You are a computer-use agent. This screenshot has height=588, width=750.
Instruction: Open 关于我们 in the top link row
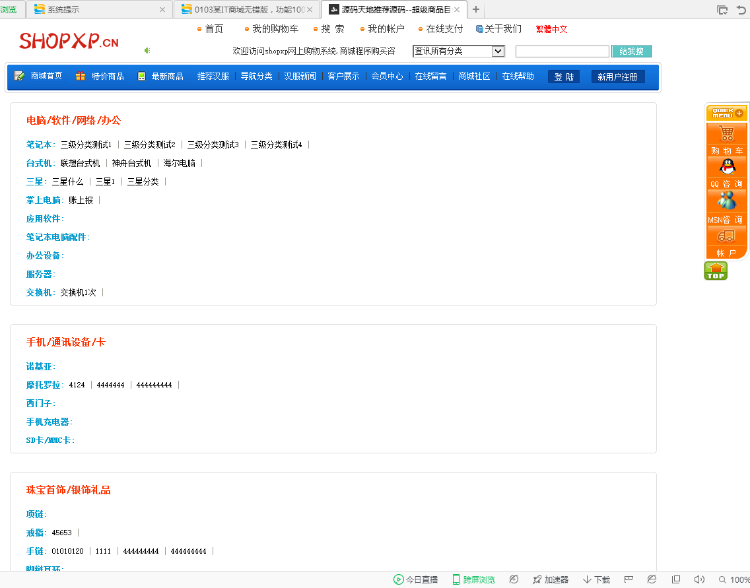pyautogui.click(x=503, y=29)
